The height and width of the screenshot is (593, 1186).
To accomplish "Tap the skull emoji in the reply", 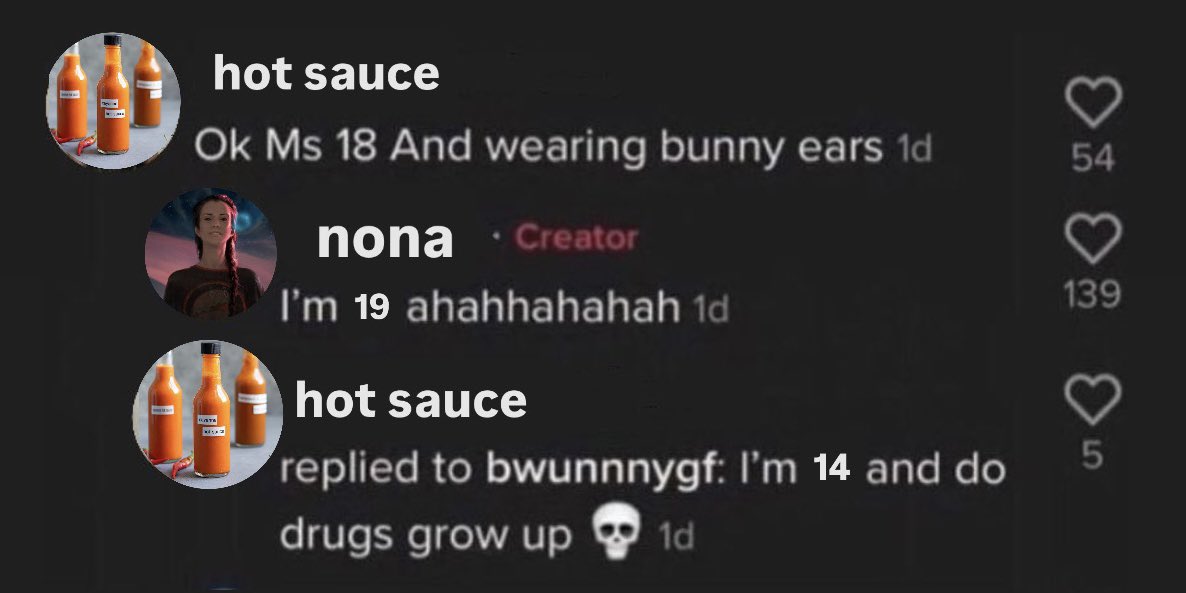I will tap(616, 532).
